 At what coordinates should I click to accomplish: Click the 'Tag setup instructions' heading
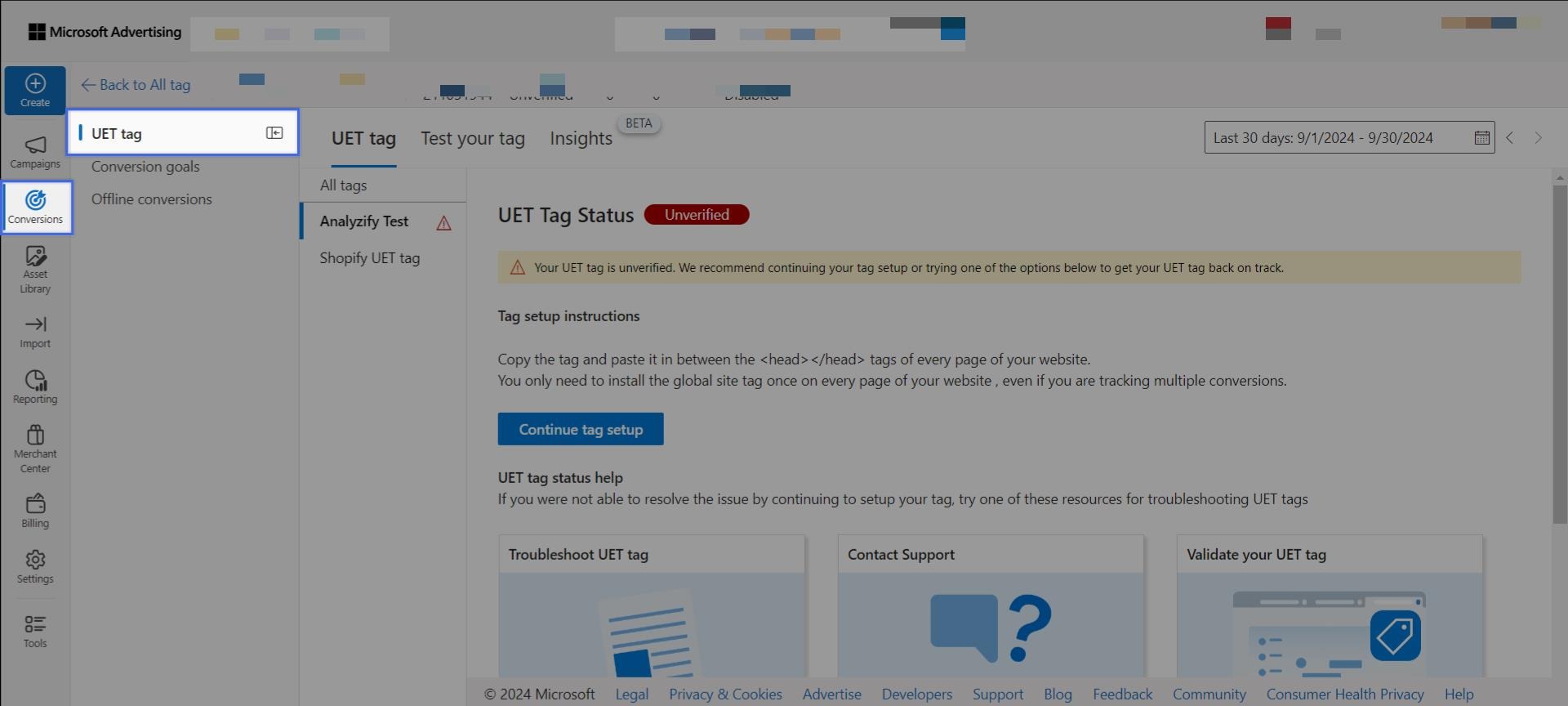pos(568,316)
